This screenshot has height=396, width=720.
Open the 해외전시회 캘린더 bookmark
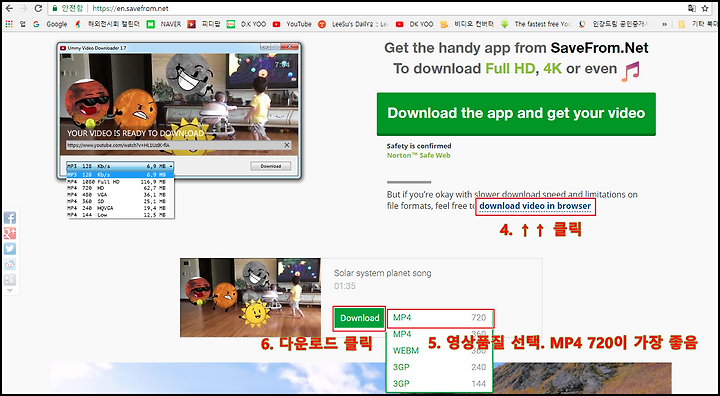(x=107, y=24)
